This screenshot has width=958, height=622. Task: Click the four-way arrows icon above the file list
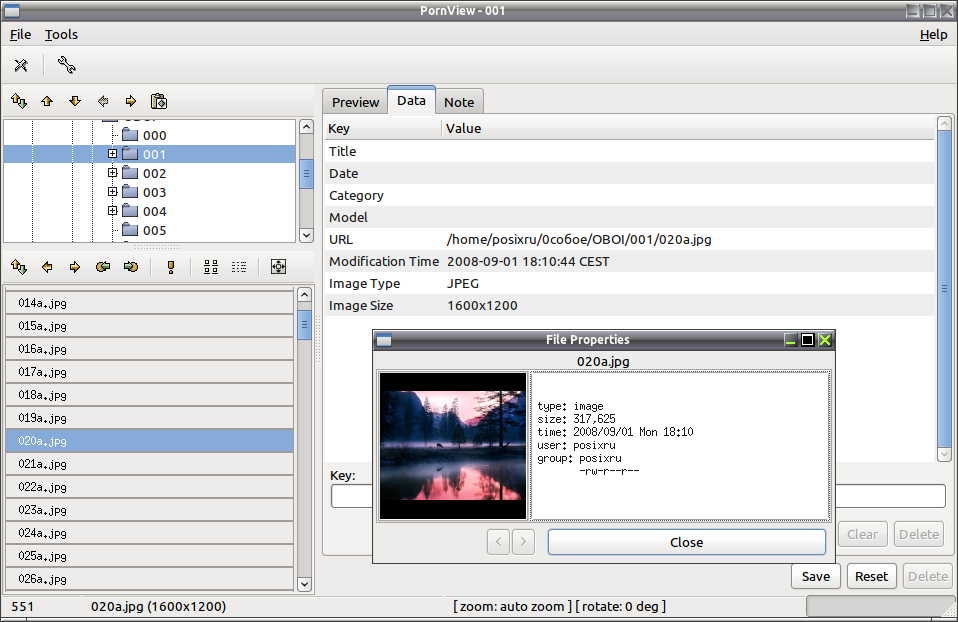tap(279, 267)
